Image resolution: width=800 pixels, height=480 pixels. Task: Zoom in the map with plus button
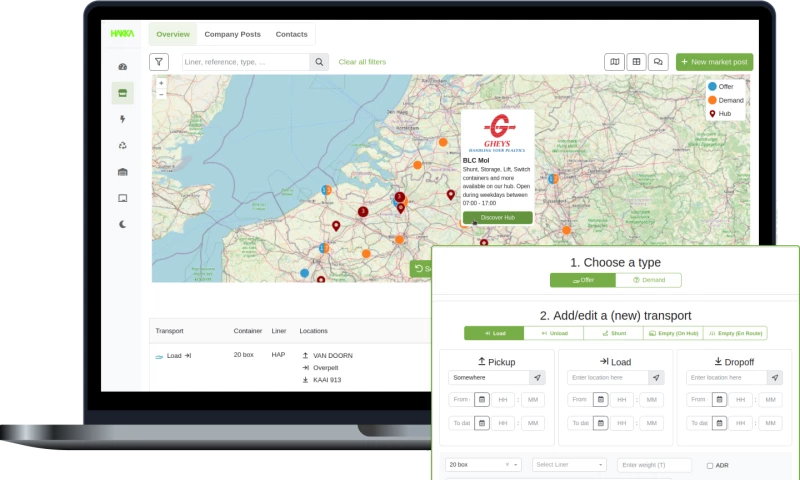point(161,83)
